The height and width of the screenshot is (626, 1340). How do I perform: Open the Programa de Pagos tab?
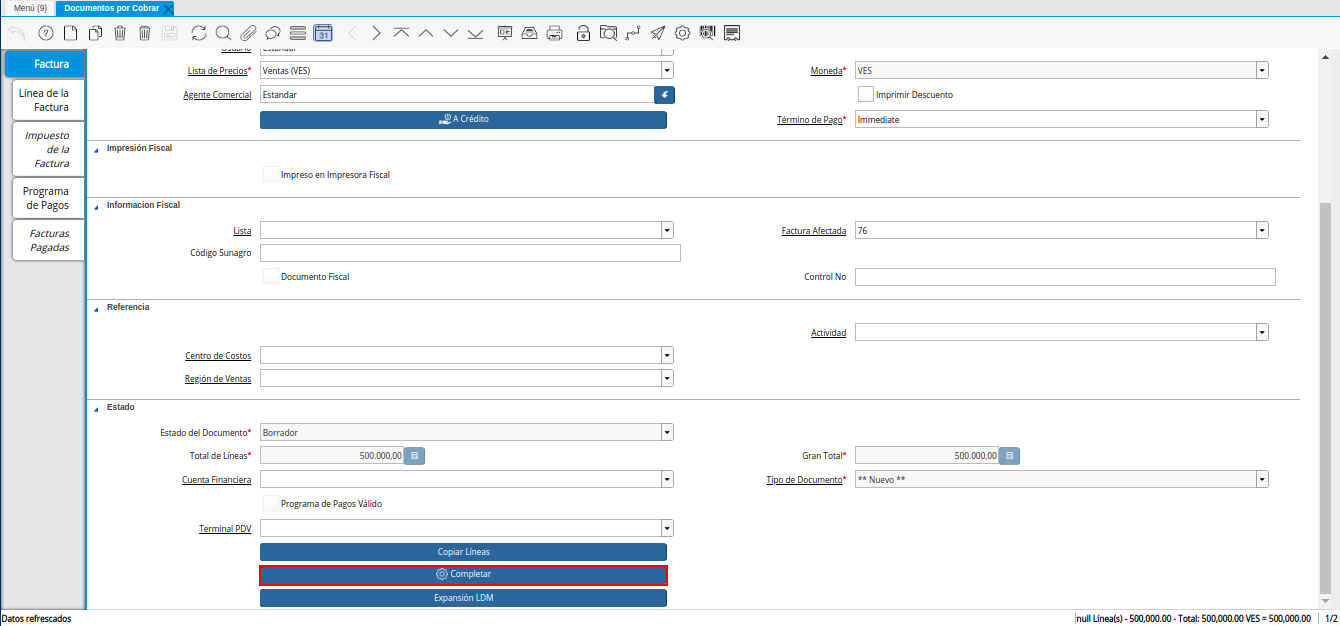[x=47, y=198]
